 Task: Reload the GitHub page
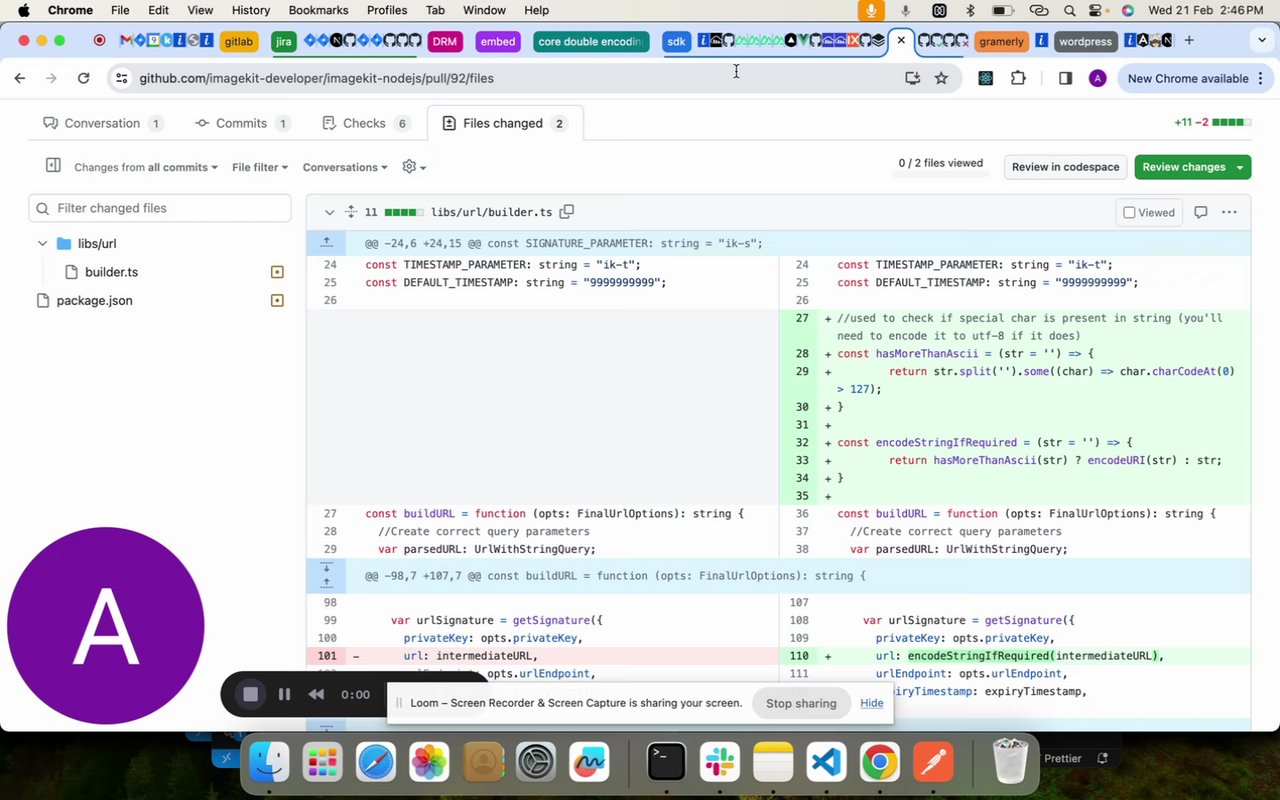84,78
